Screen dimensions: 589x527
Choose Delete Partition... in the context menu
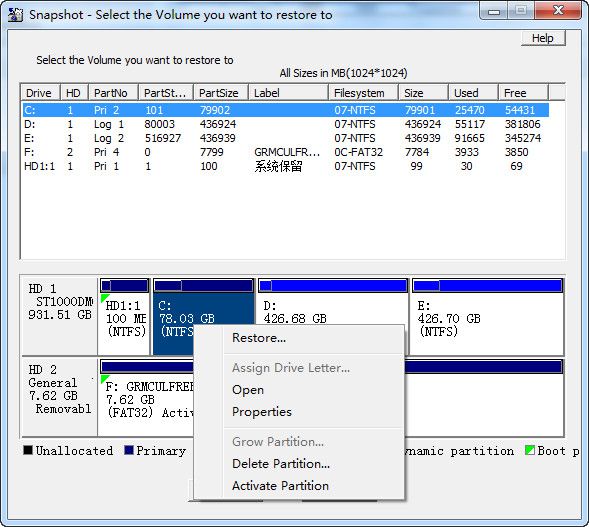pos(281,464)
